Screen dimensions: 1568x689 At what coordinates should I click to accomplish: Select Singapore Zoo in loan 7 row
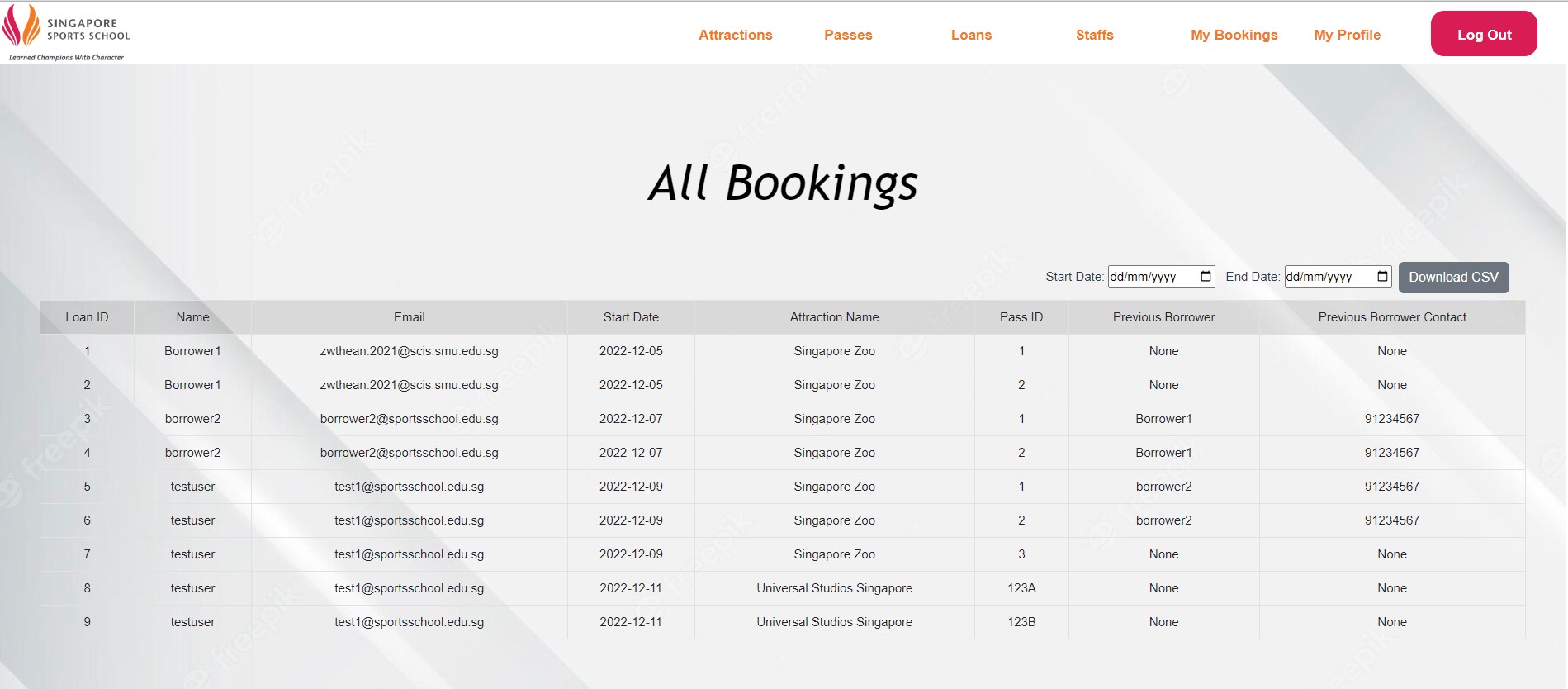coord(834,554)
